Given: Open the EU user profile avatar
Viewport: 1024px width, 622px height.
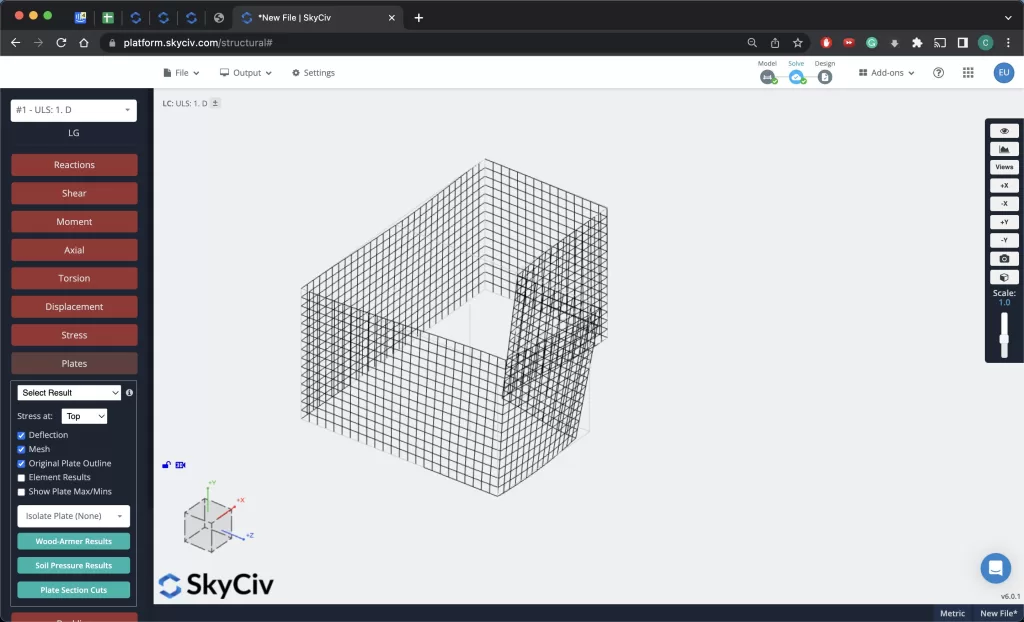Looking at the screenshot, I should tap(1004, 73).
